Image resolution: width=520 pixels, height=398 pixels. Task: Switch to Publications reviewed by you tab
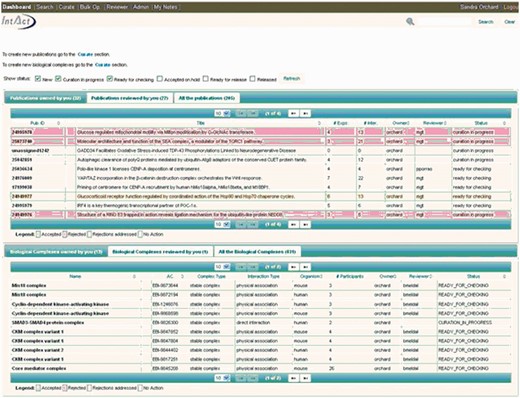pos(130,98)
